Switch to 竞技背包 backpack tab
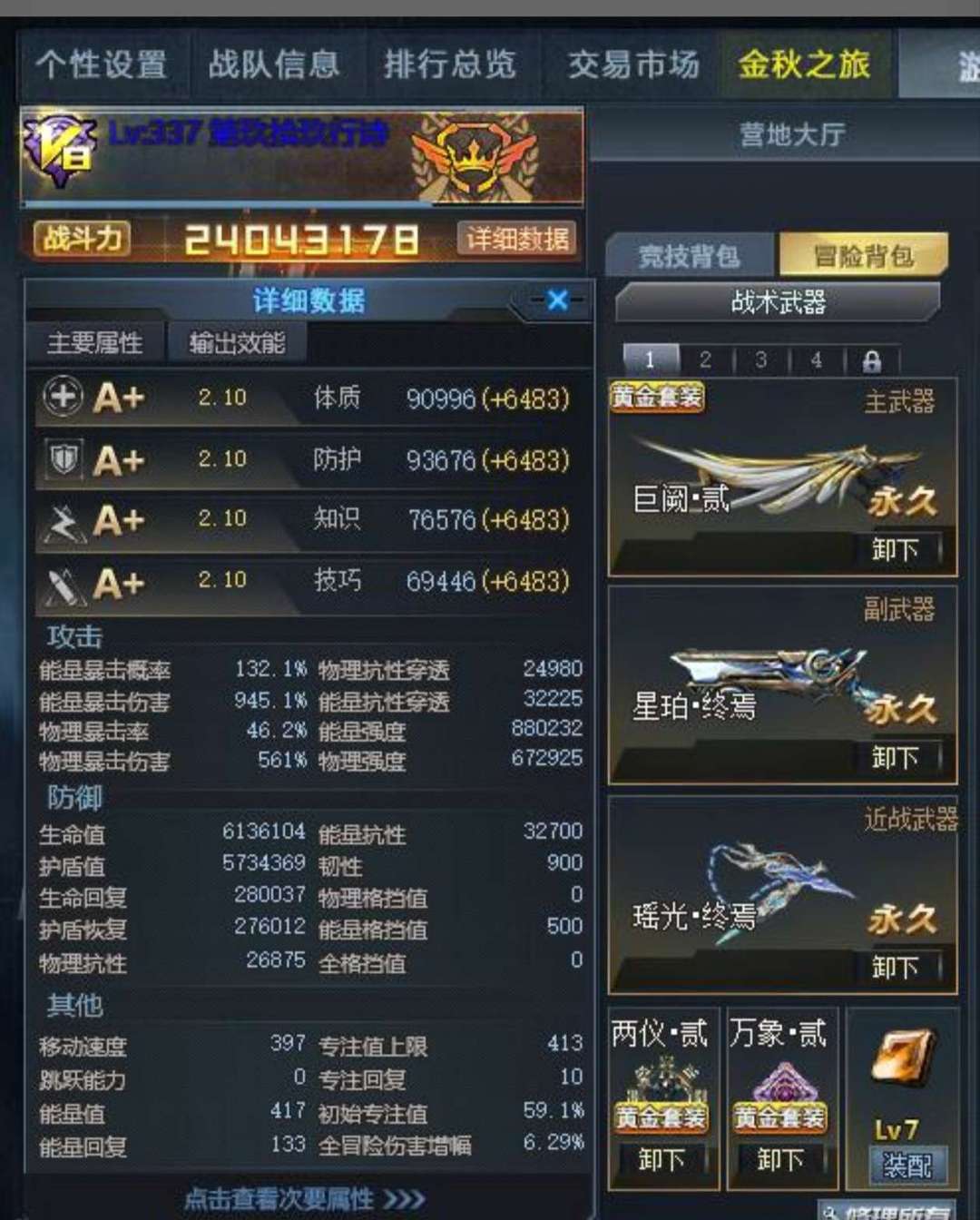The height and width of the screenshot is (1220, 980). [x=690, y=256]
